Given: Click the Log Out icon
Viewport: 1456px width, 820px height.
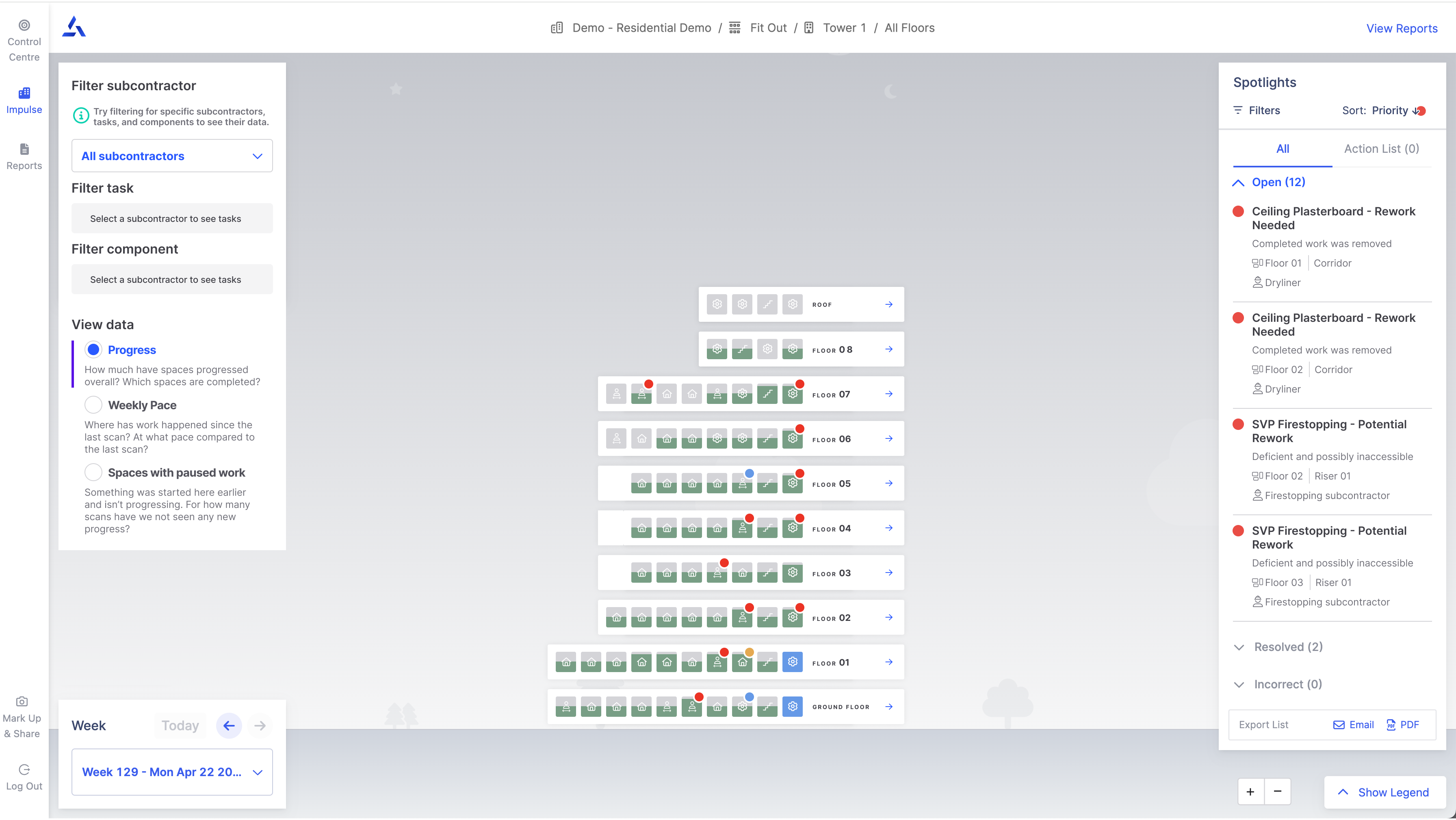Looking at the screenshot, I should 24,770.
